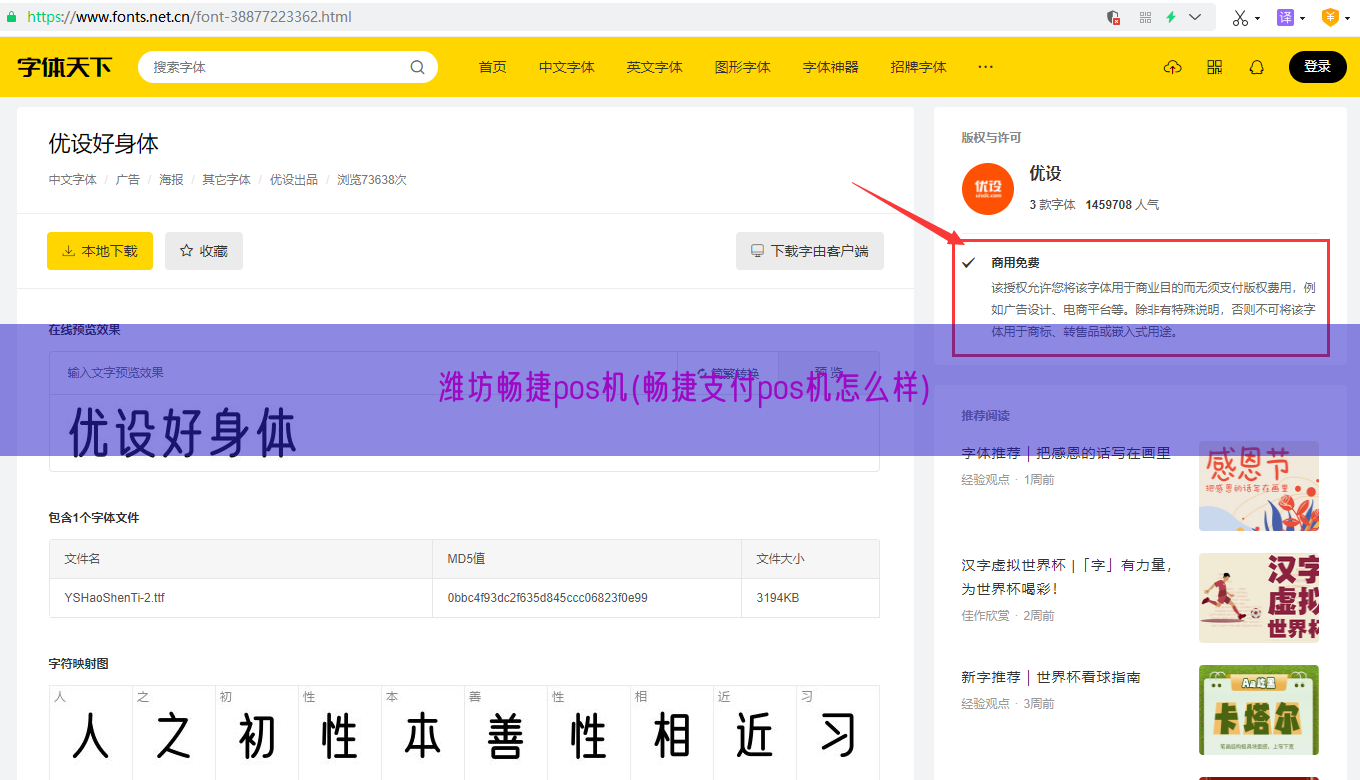Open the QR code icon in yellow header
This screenshot has width=1360, height=780.
pos(1215,67)
